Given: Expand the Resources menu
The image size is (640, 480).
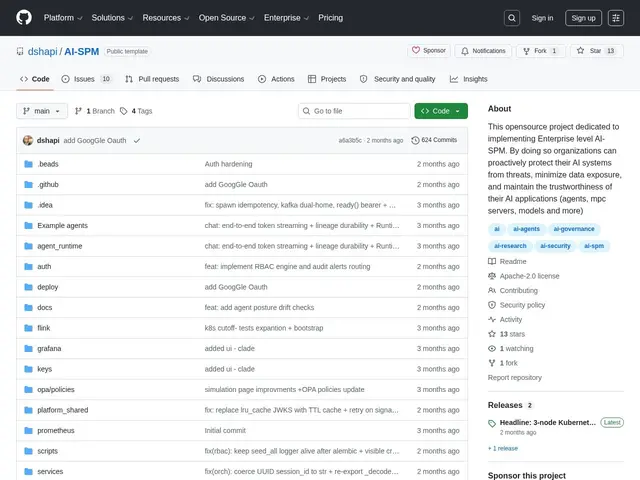Looking at the screenshot, I should pos(165,18).
